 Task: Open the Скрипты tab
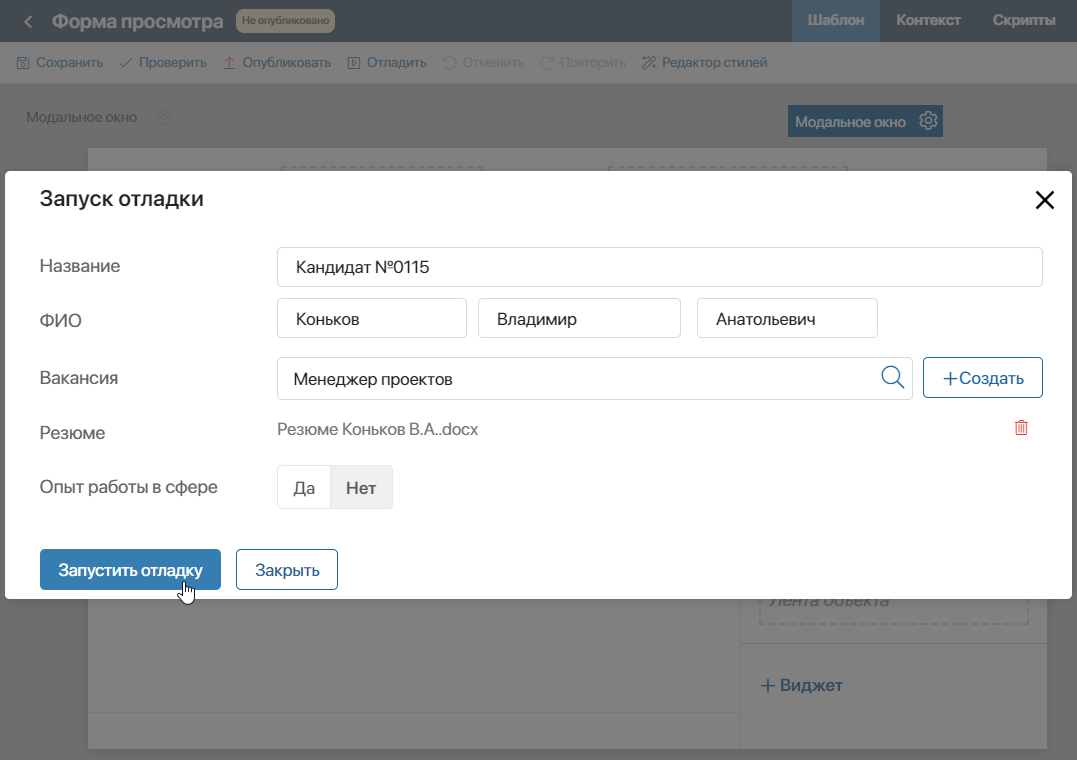1024,21
